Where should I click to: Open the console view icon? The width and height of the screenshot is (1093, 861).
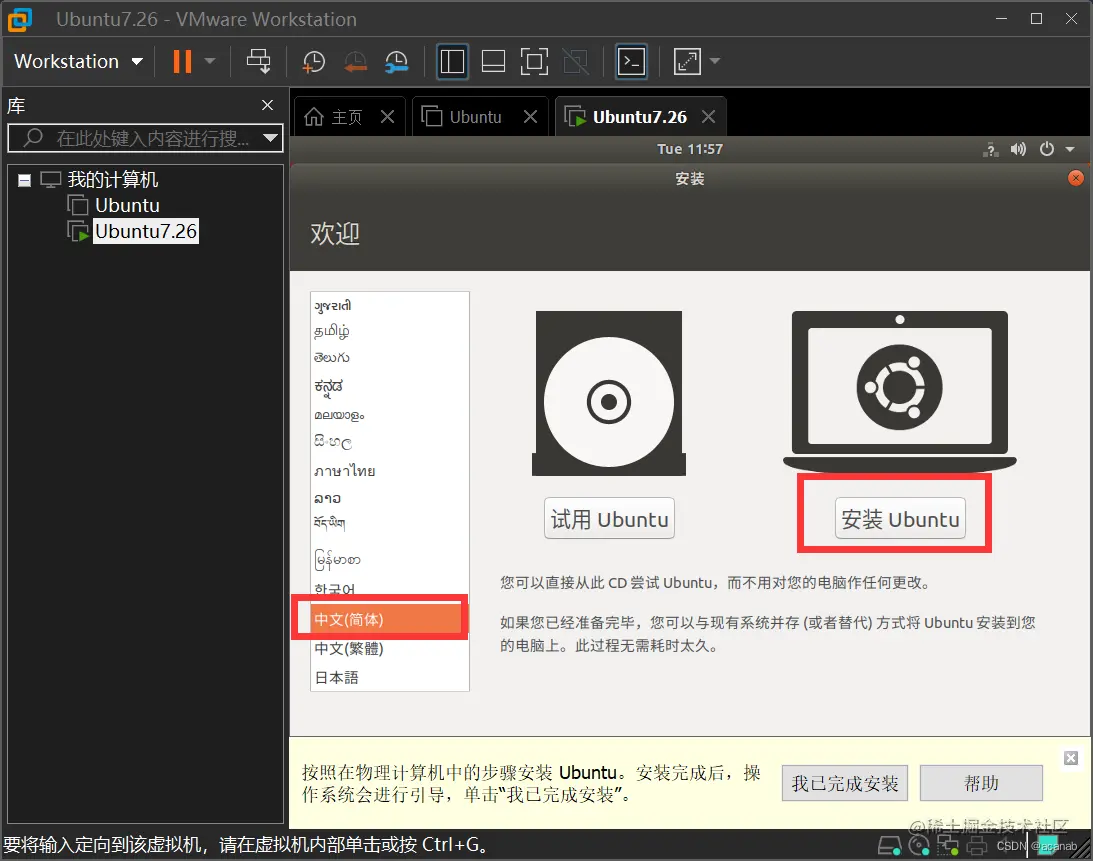click(631, 61)
